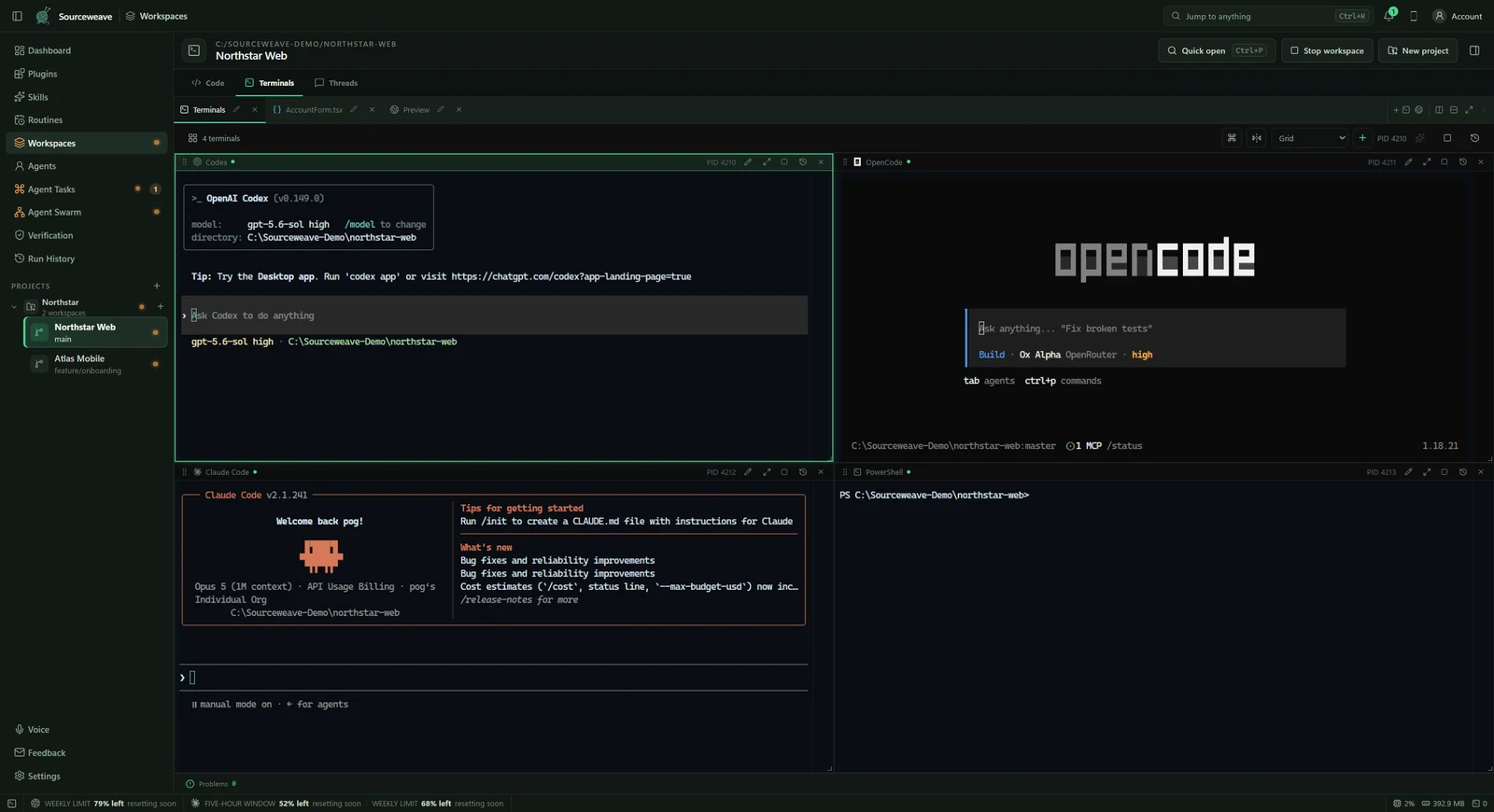
Task: Click the Quick open button
Action: (1217, 50)
